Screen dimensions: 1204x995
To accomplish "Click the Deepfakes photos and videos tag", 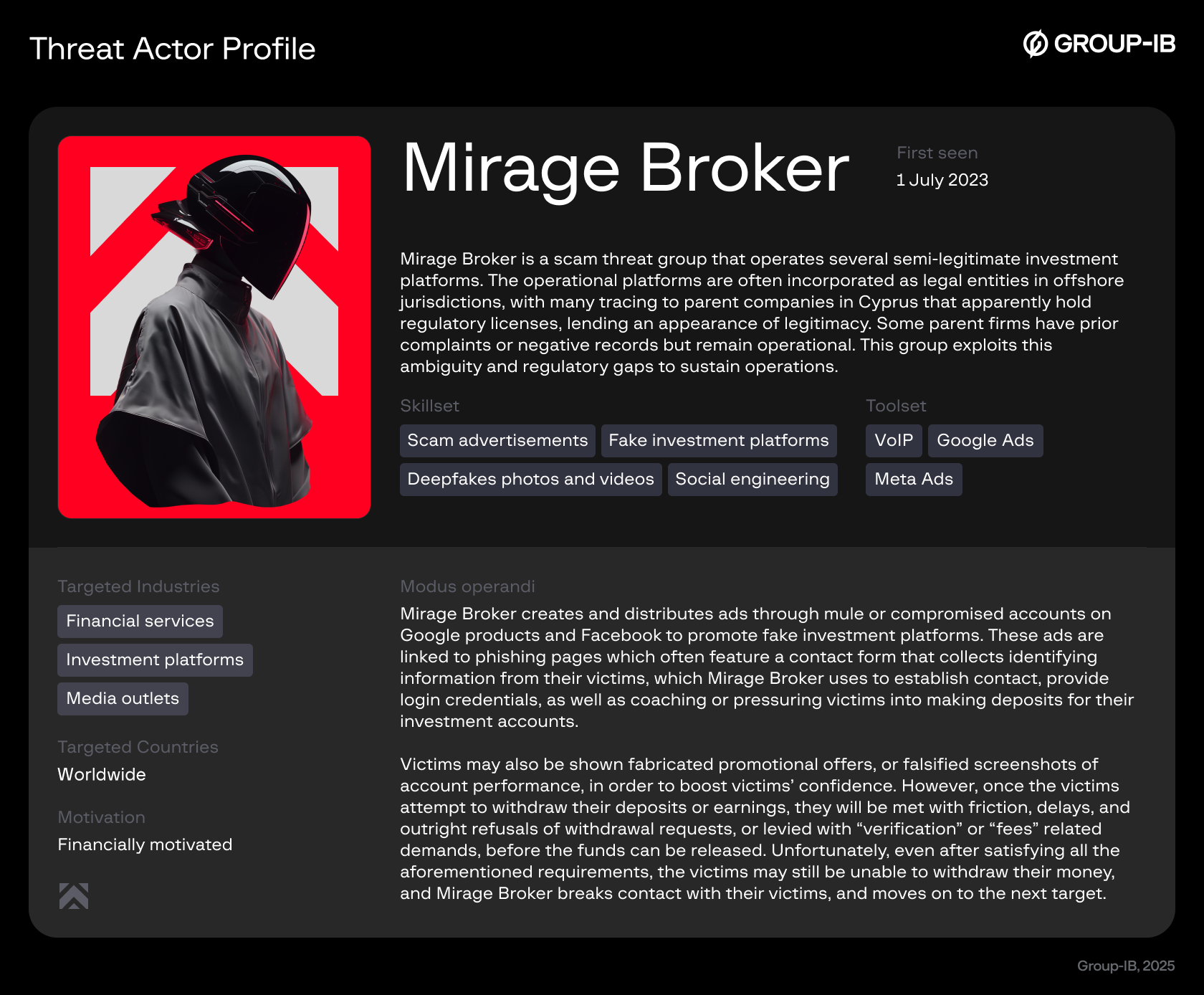I will click(530, 479).
